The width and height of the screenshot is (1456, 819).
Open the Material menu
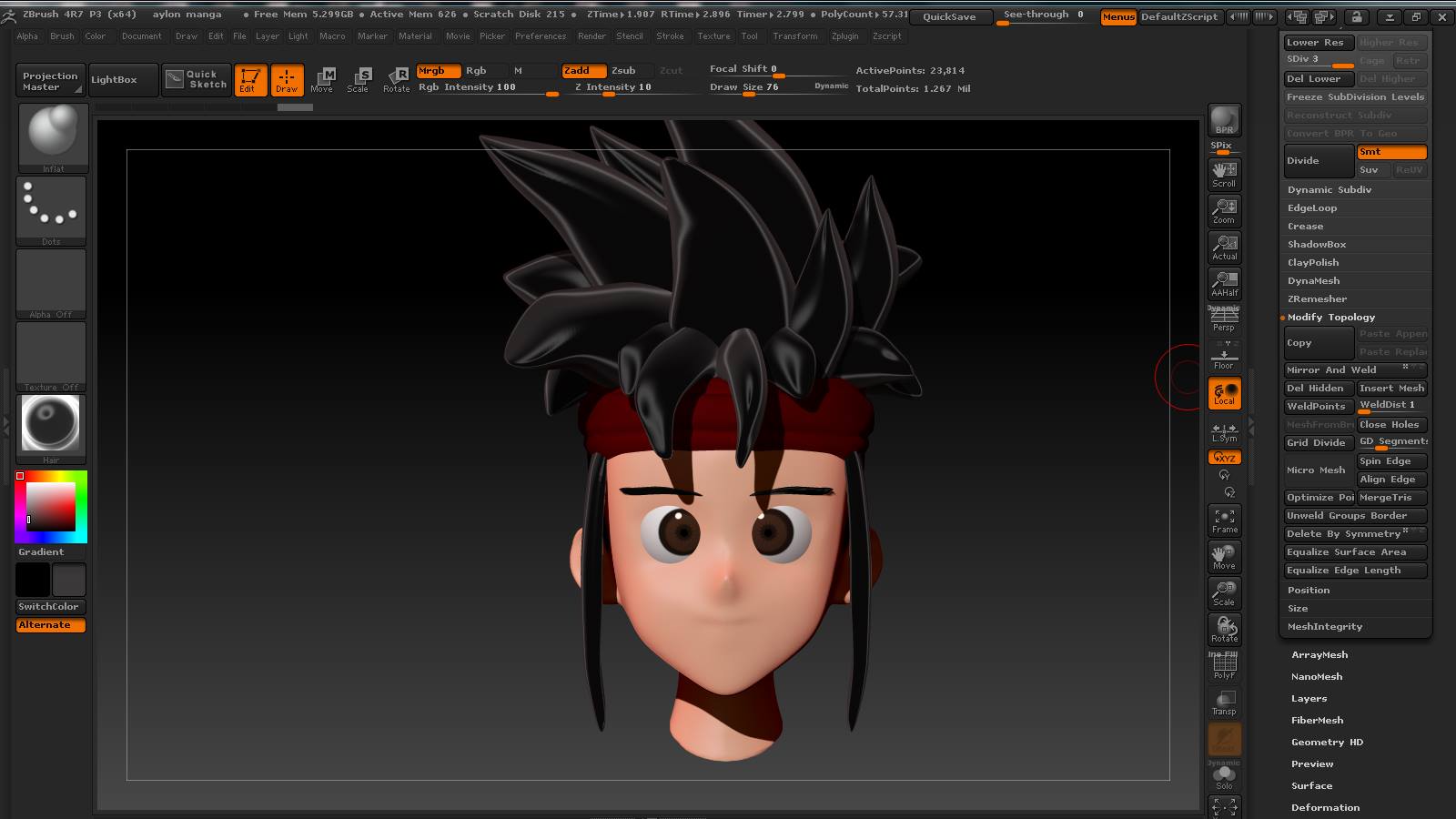point(415,36)
